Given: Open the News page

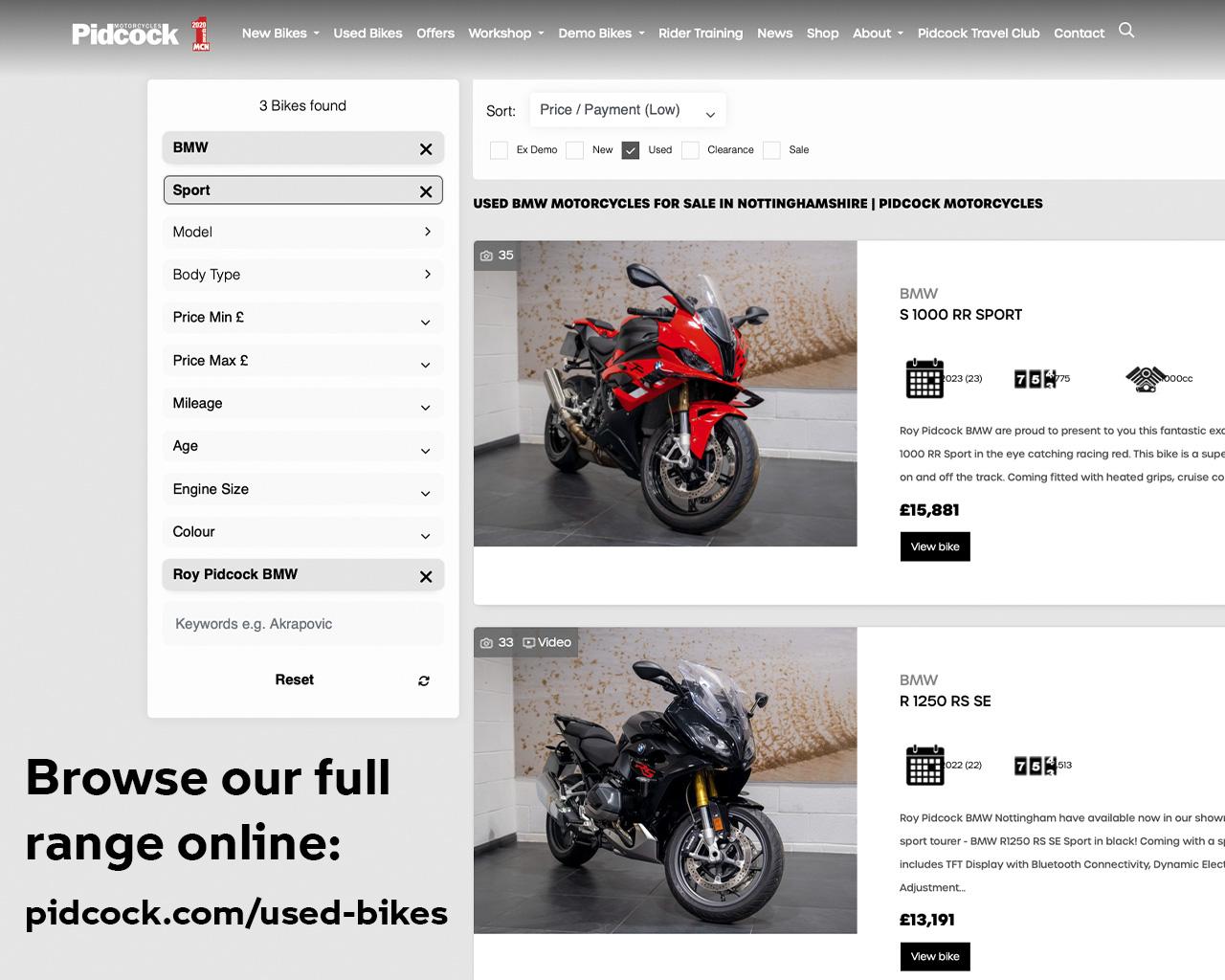Looking at the screenshot, I should (x=774, y=33).
